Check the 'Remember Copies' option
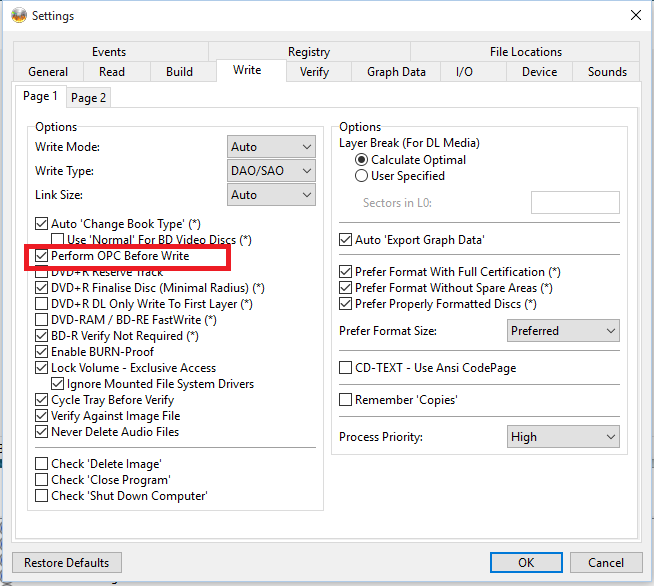 (346, 400)
